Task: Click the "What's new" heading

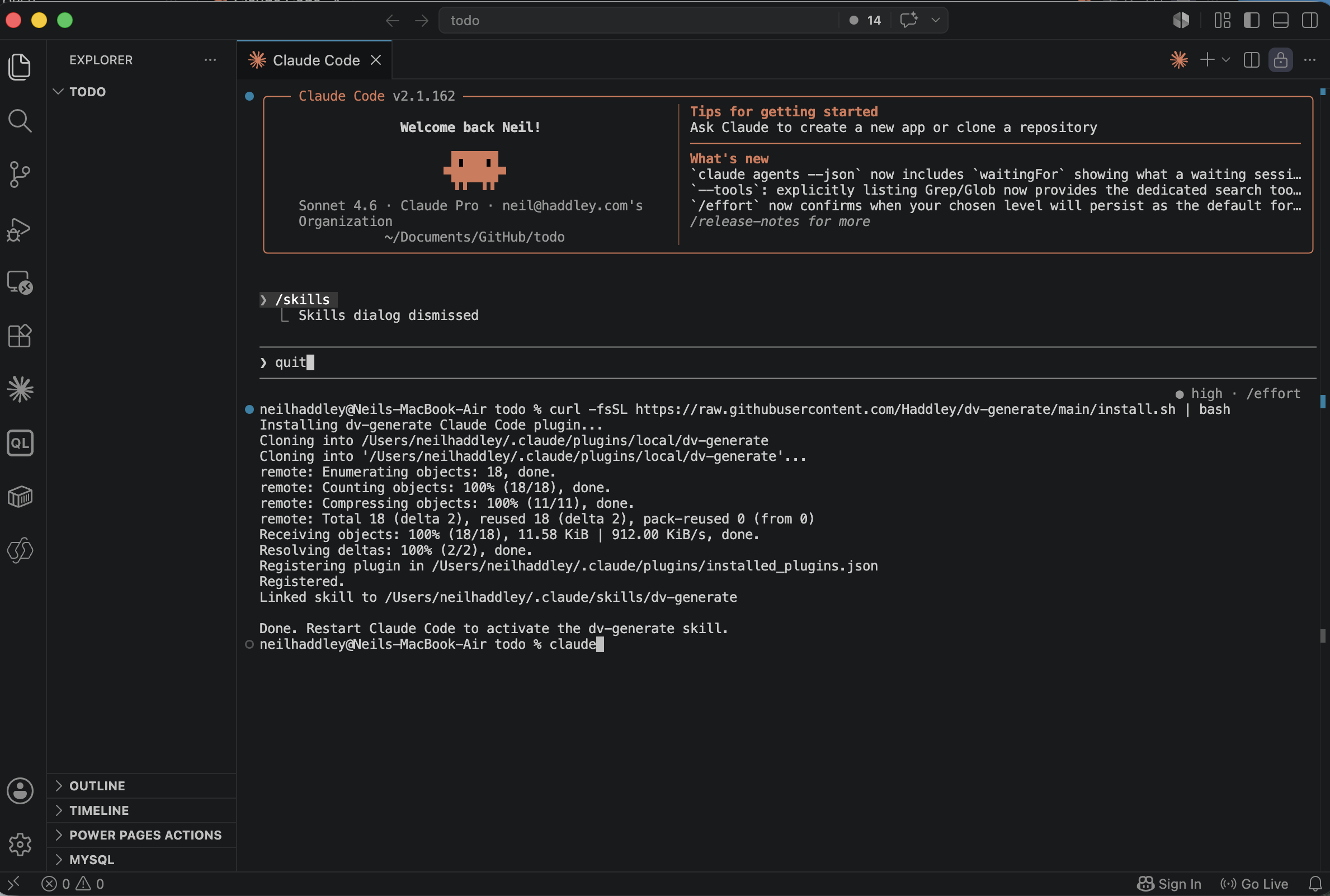Action: coord(729,159)
